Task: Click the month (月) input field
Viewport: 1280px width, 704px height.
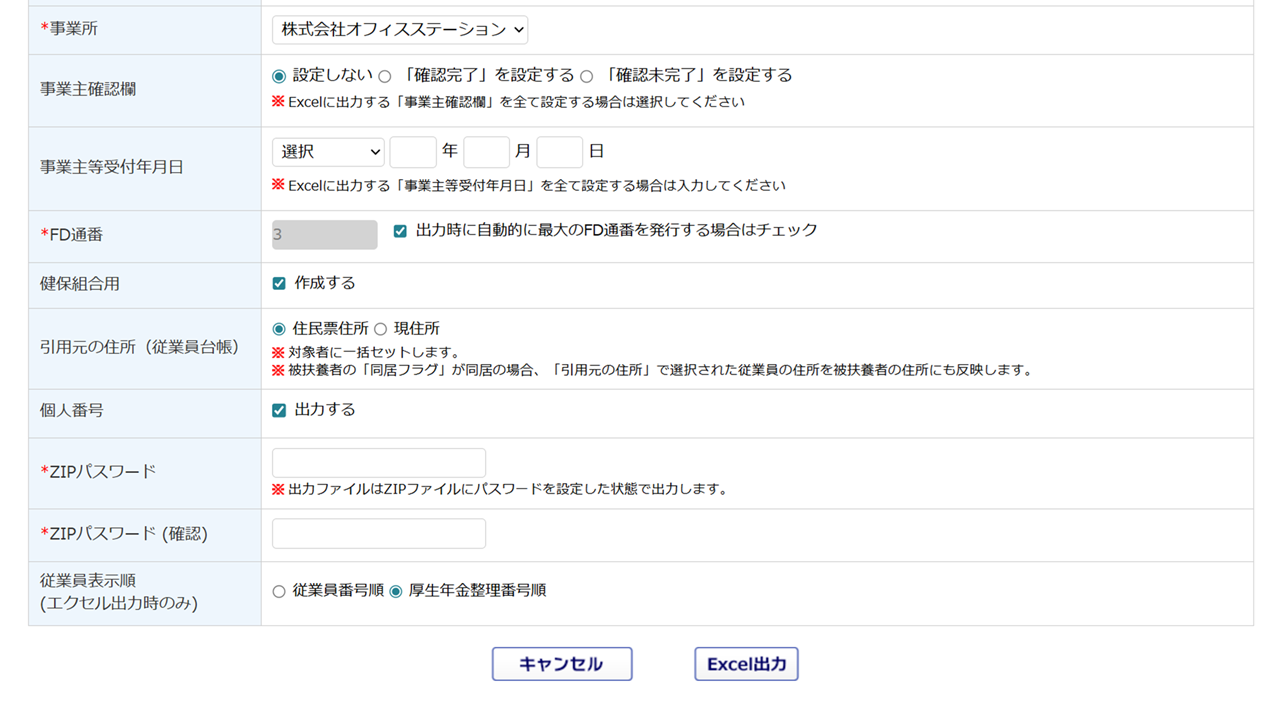Action: point(487,152)
